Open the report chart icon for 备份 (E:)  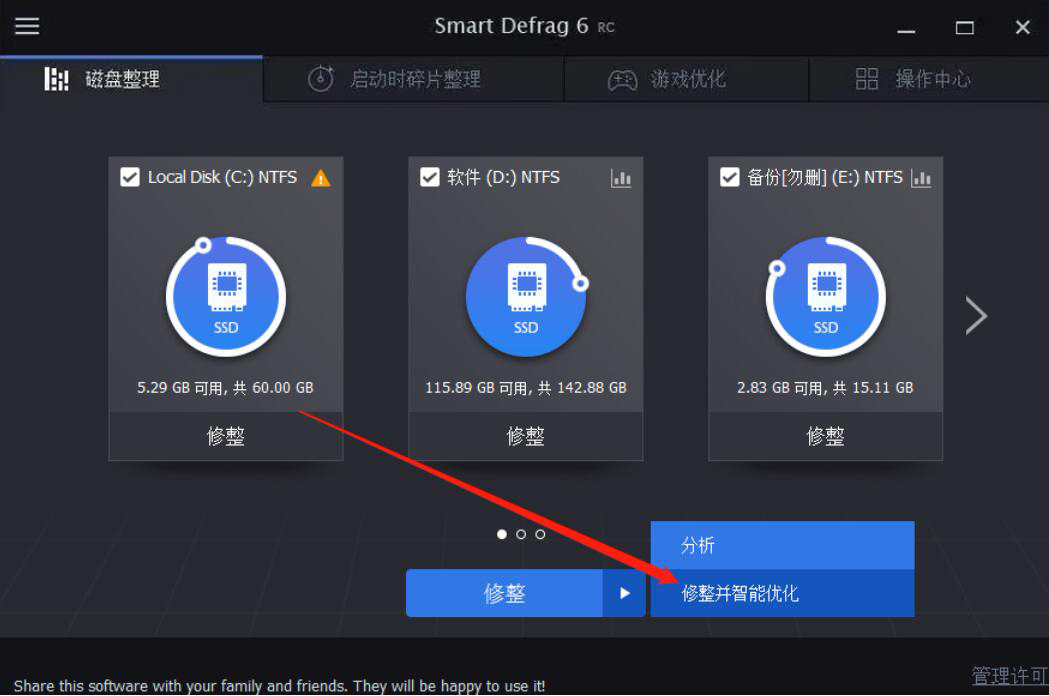[x=921, y=178]
